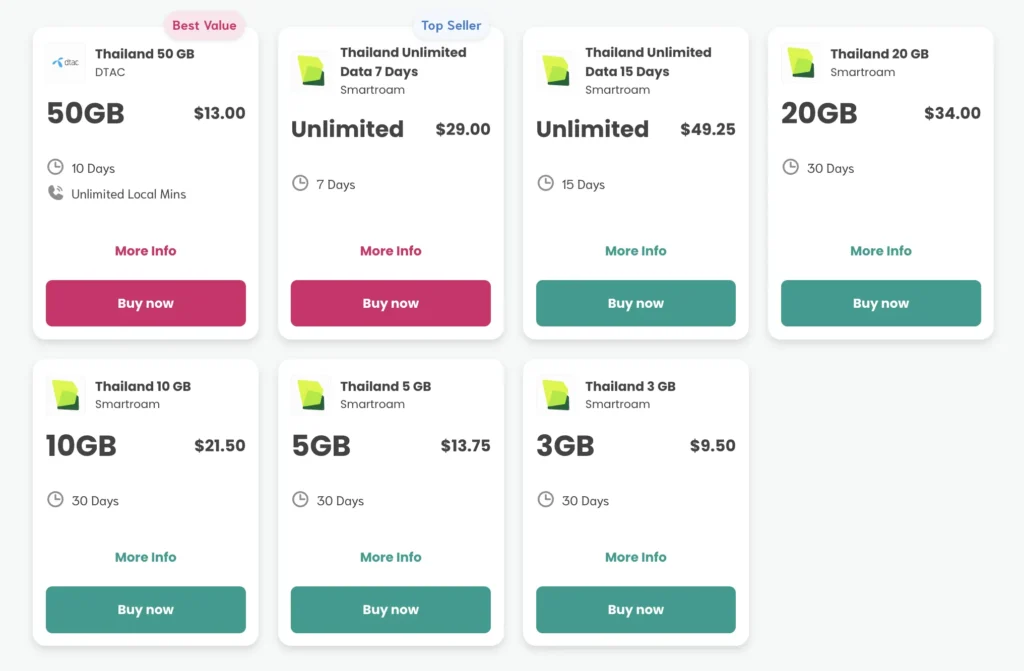The image size is (1024, 671).
Task: Click Smartroam logo on Unlimited Data 7 Days
Action: tap(311, 70)
